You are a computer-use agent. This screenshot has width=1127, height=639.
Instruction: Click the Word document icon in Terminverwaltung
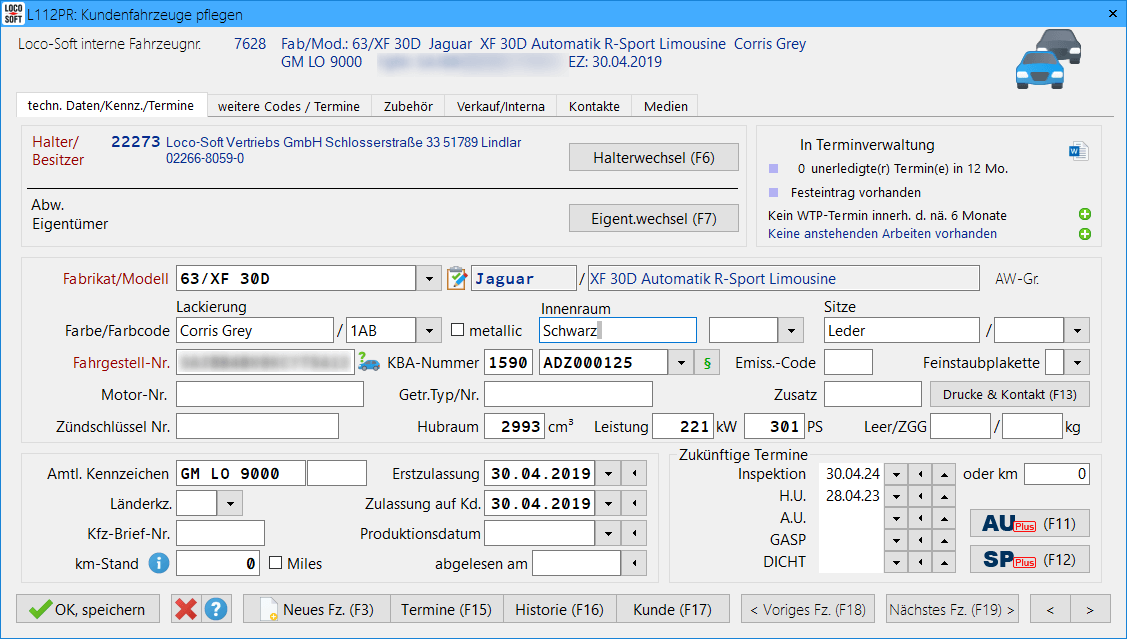(1078, 152)
